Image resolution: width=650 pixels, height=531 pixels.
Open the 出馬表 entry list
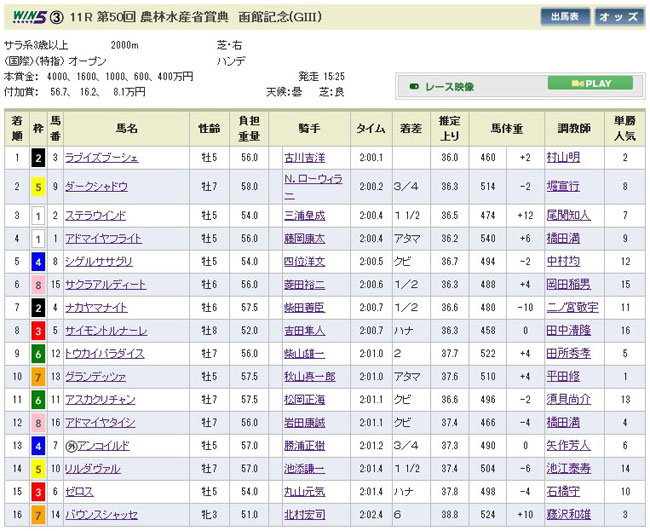(563, 17)
